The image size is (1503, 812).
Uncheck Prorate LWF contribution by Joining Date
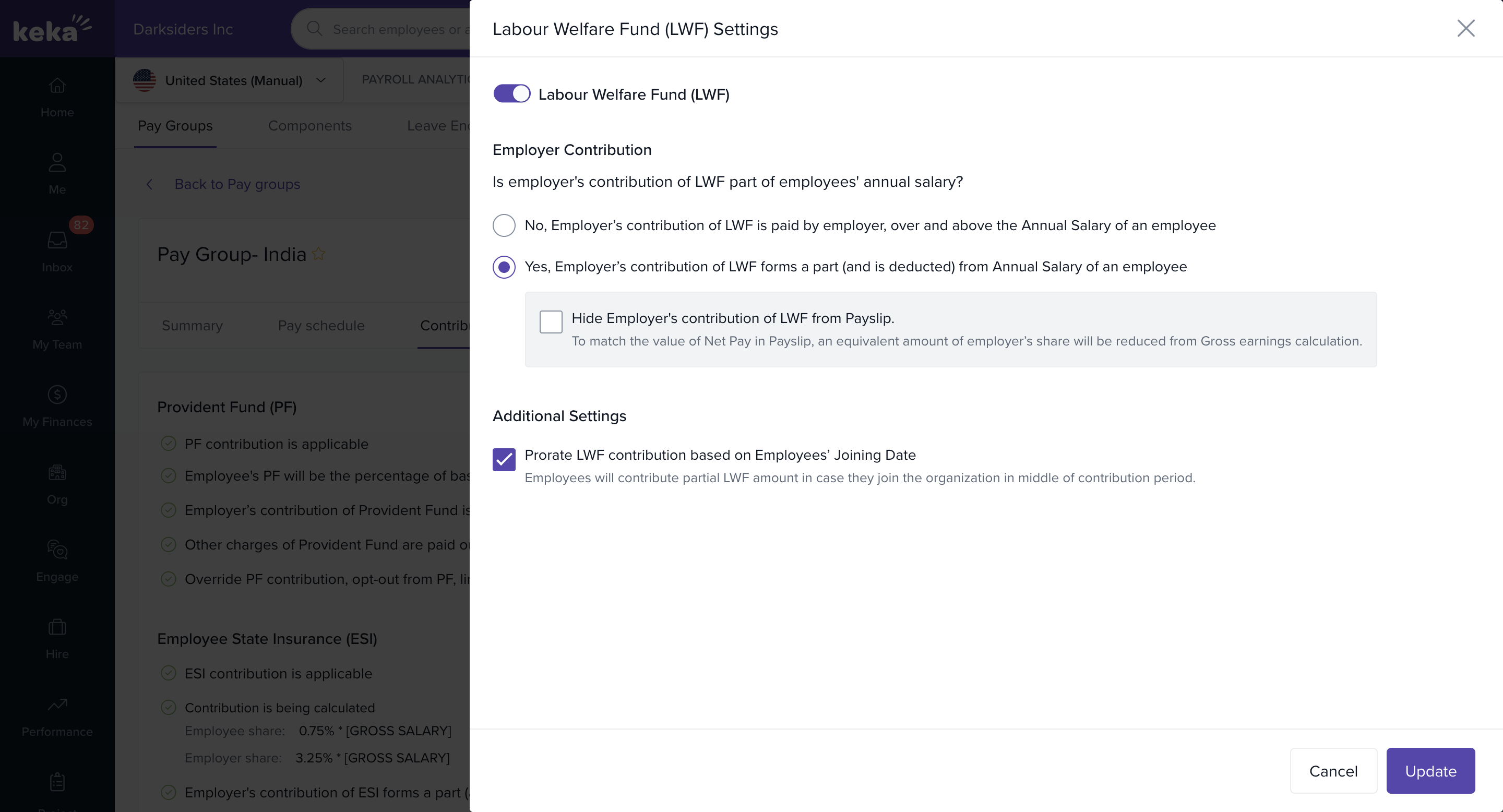pyautogui.click(x=504, y=459)
